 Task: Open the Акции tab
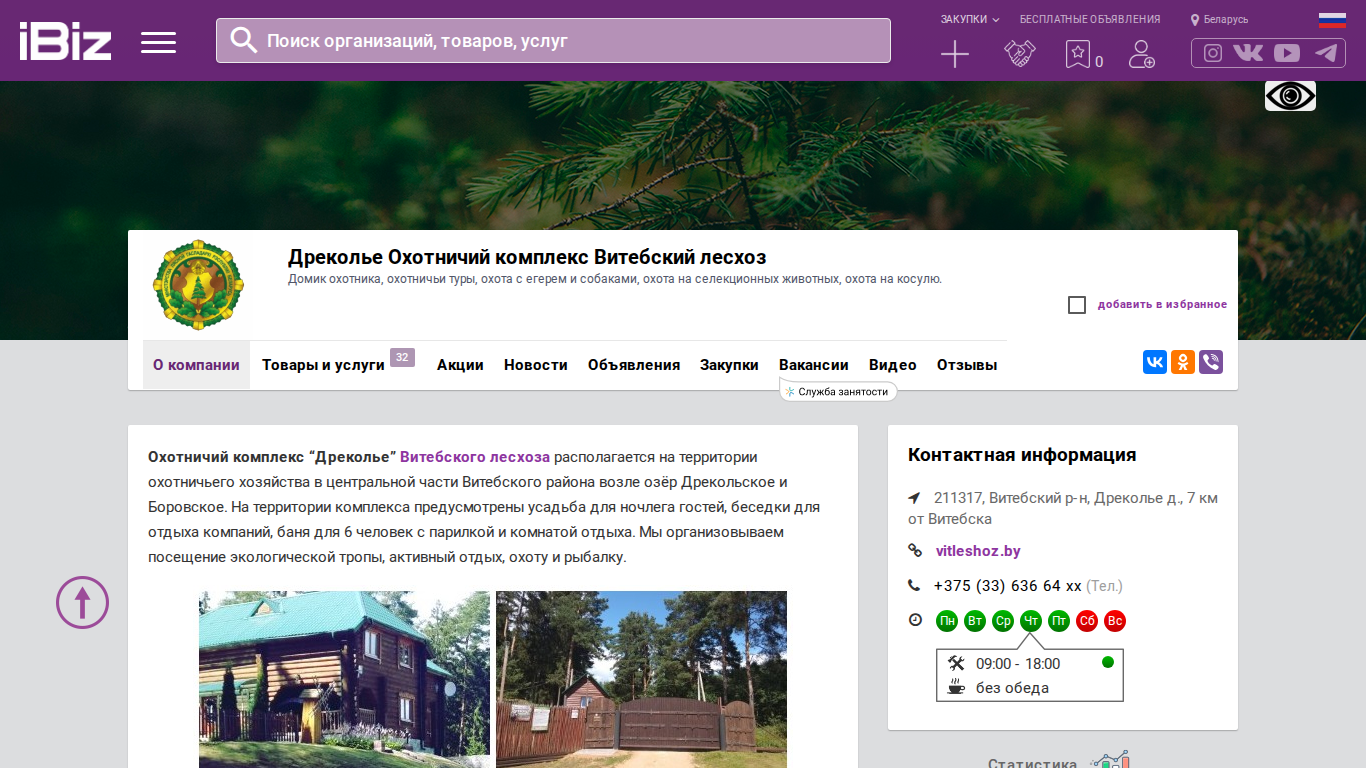click(x=460, y=365)
